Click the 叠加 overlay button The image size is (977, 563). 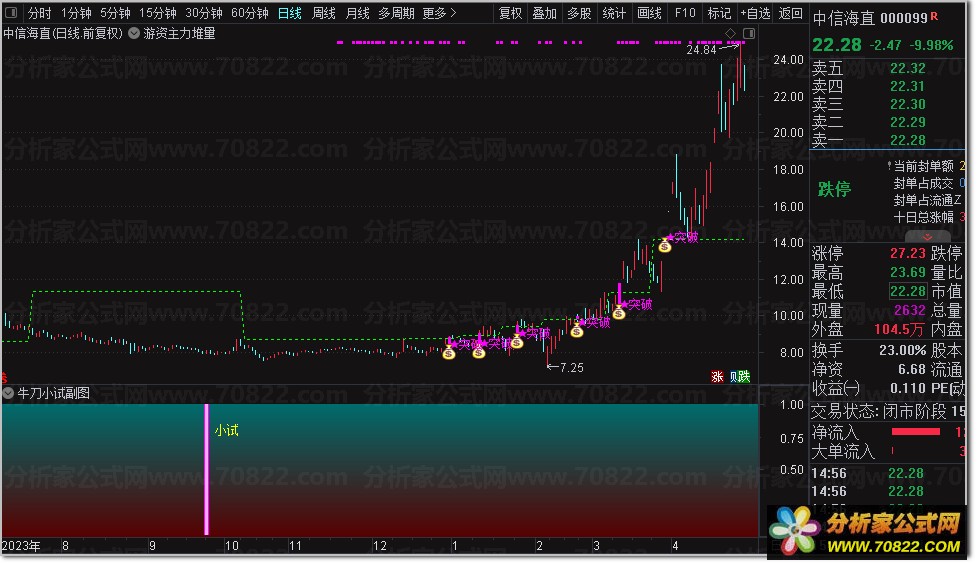tap(545, 13)
